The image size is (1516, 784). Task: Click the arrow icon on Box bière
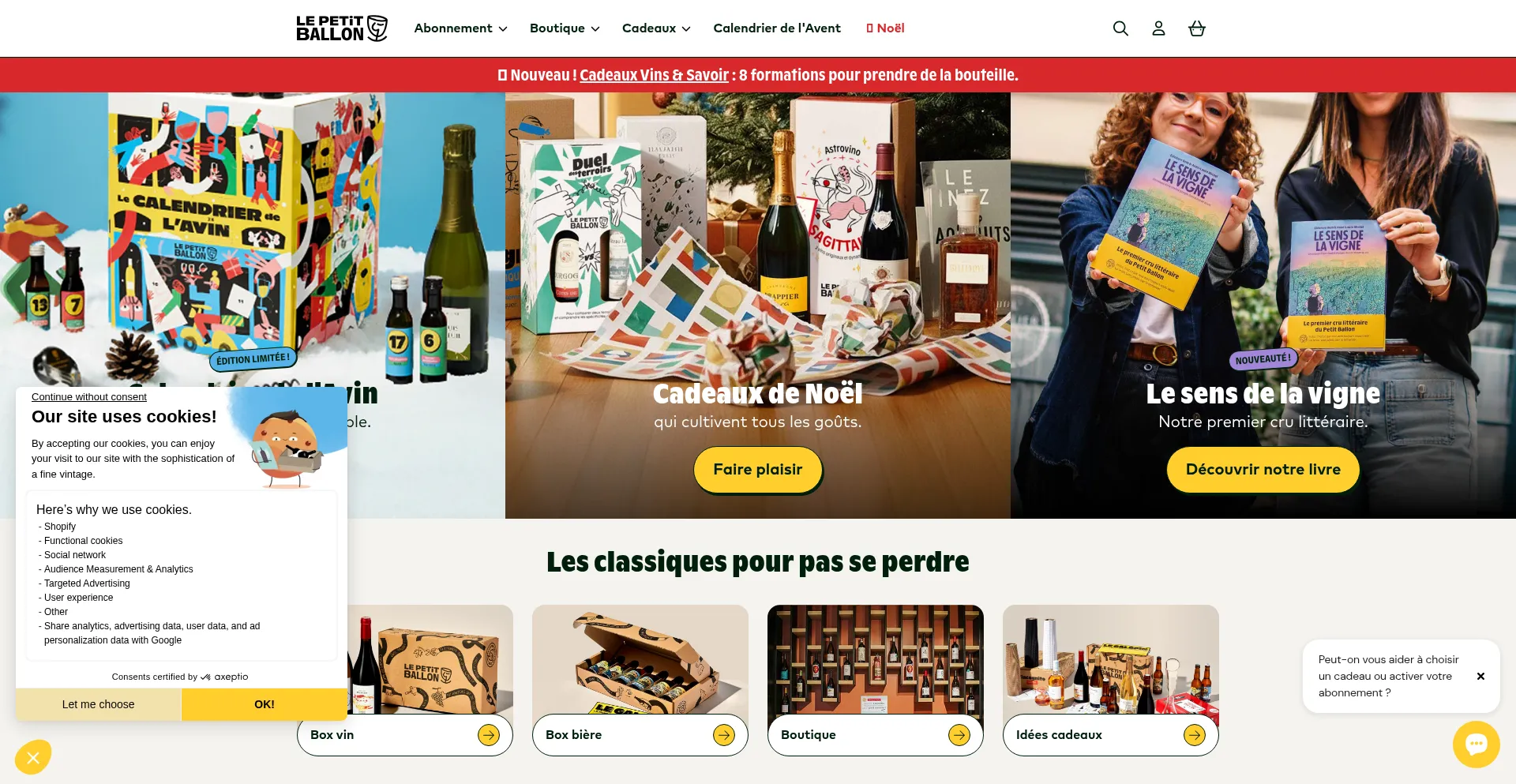coord(724,735)
